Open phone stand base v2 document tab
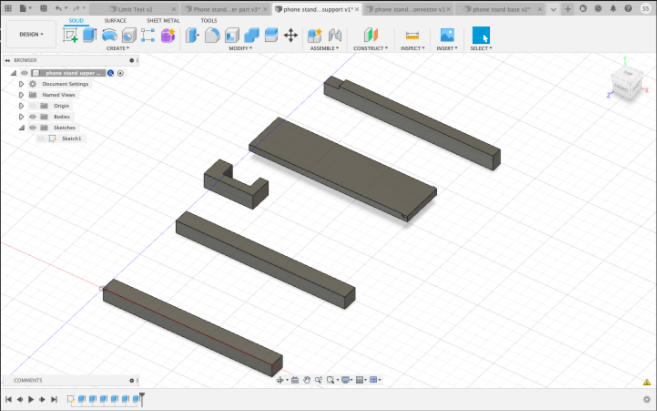Screen dimensions: 657x411 tap(501, 9)
